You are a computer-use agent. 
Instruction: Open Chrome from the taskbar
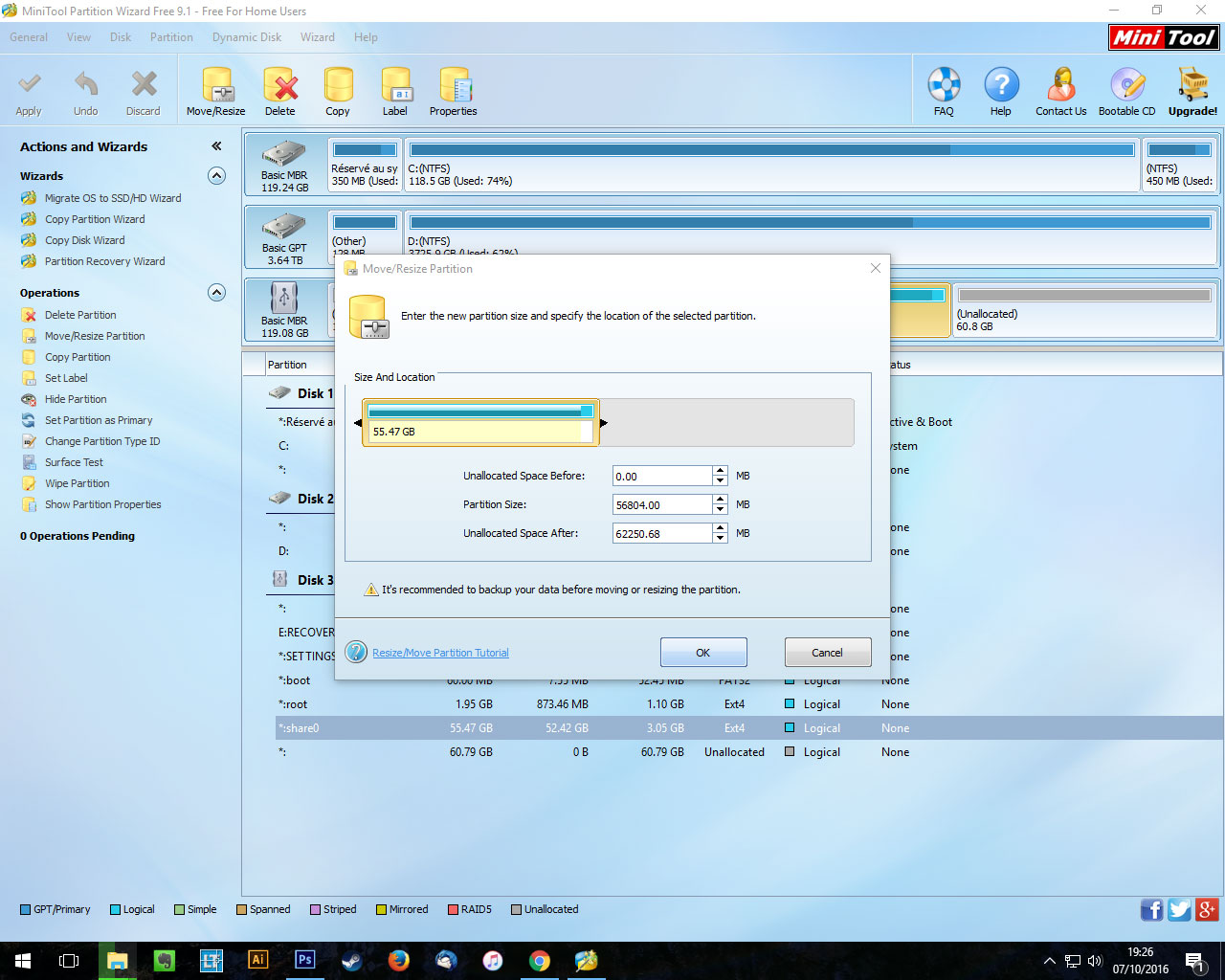coord(540,960)
